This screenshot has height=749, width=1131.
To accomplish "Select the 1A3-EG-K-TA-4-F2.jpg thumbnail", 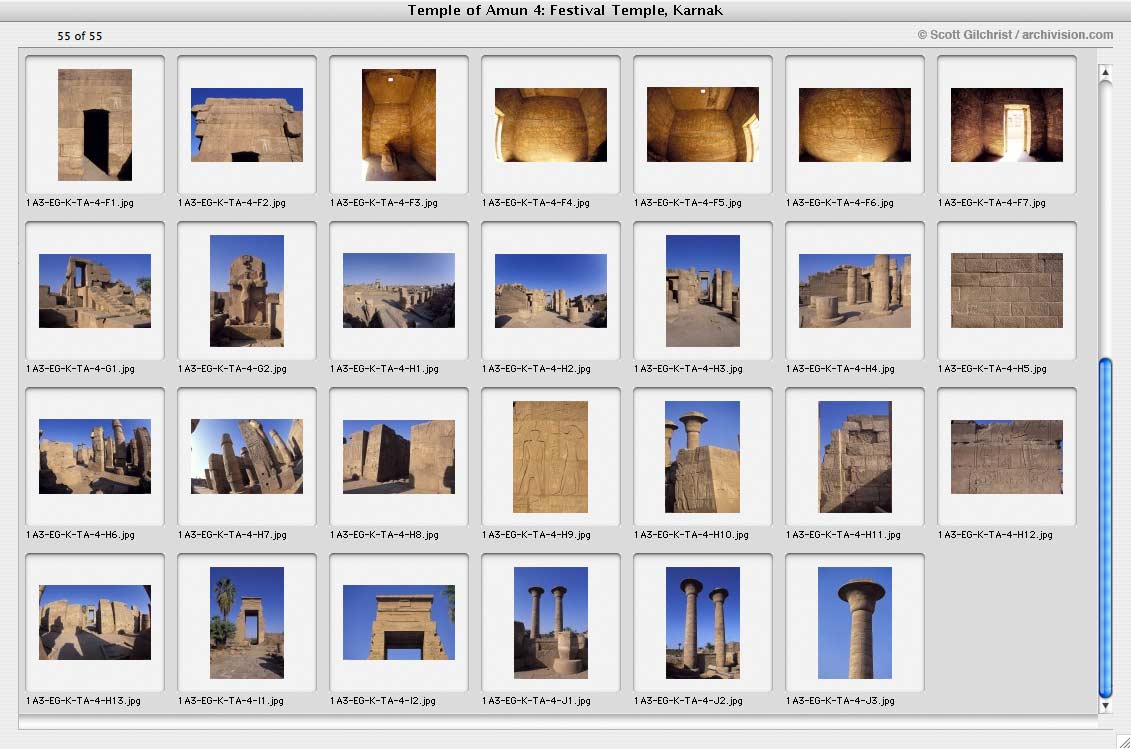I will point(247,125).
